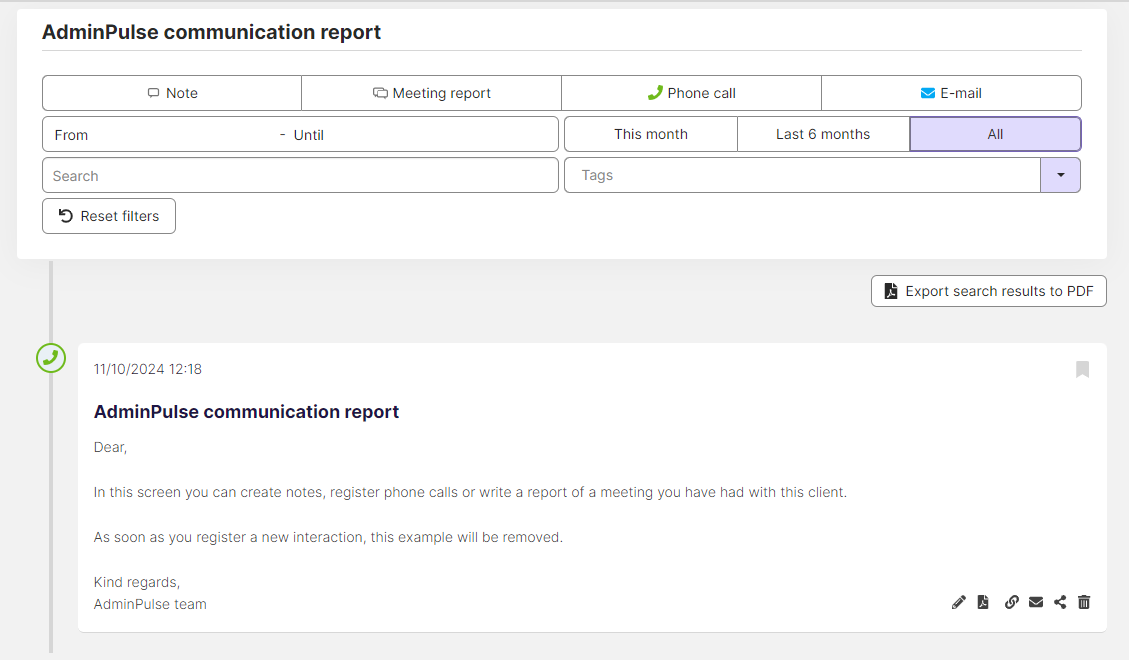This screenshot has height=660, width=1129.
Task: Click the 11/10/2024 12:18 timestamp
Action: coord(148,369)
